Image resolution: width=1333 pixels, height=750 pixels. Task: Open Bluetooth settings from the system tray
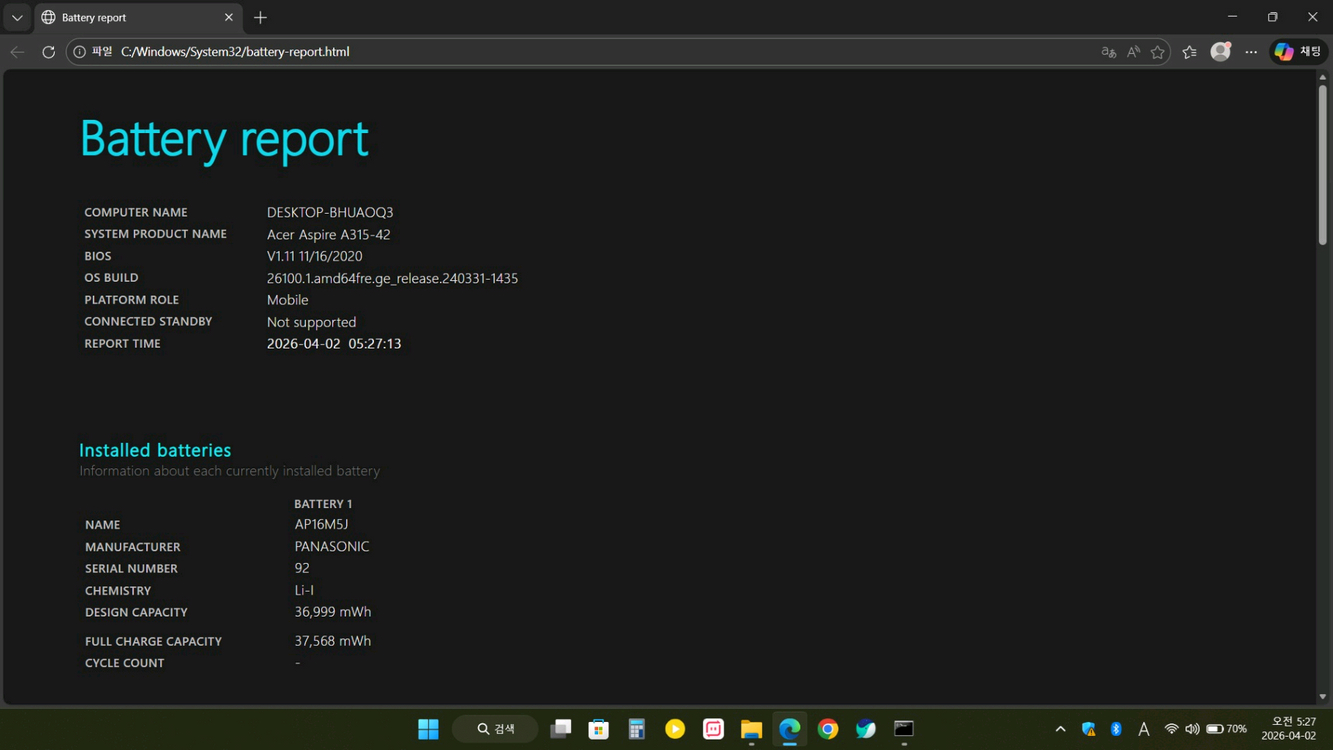[x=1114, y=729]
